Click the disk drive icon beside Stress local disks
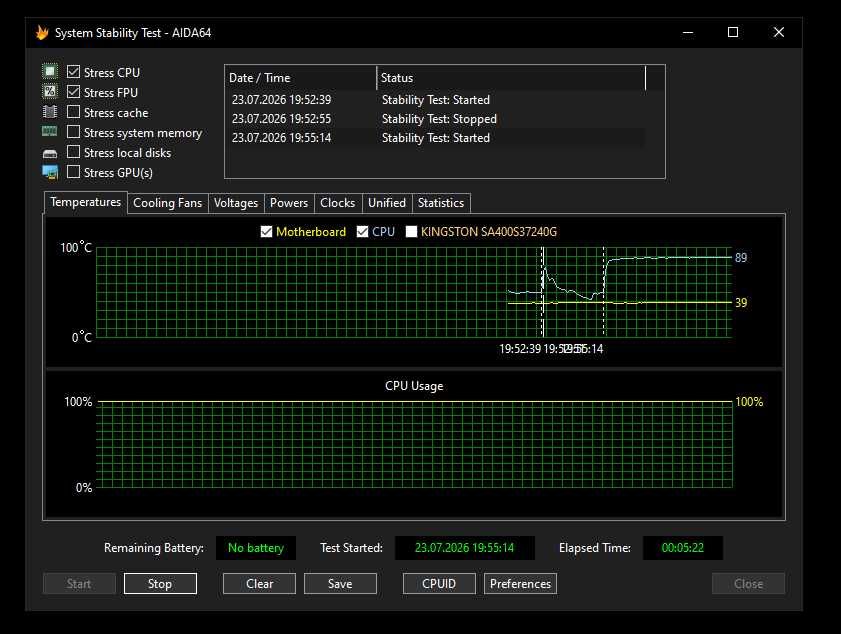 pos(50,153)
